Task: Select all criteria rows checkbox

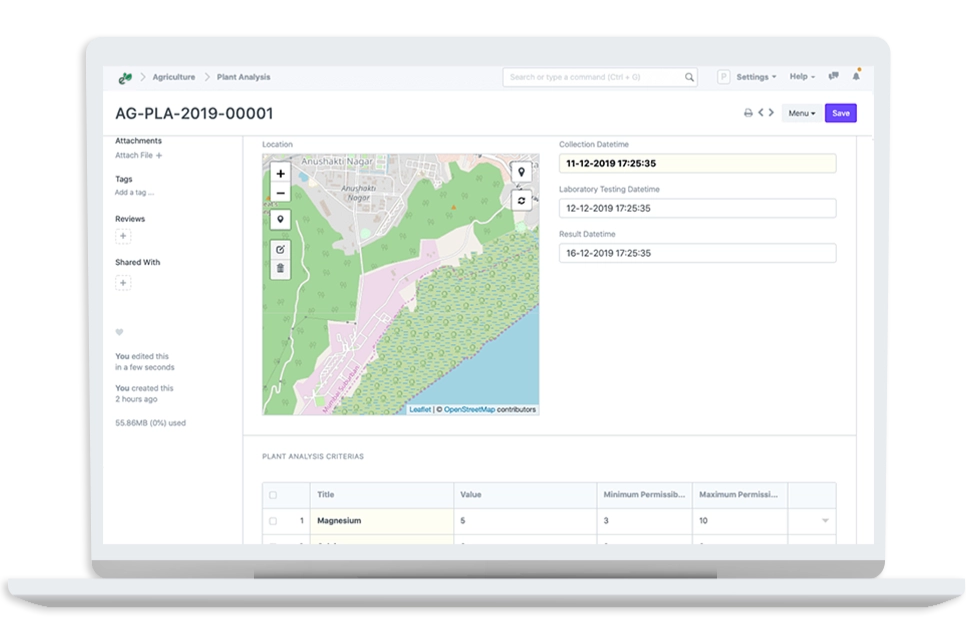Action: 273,495
